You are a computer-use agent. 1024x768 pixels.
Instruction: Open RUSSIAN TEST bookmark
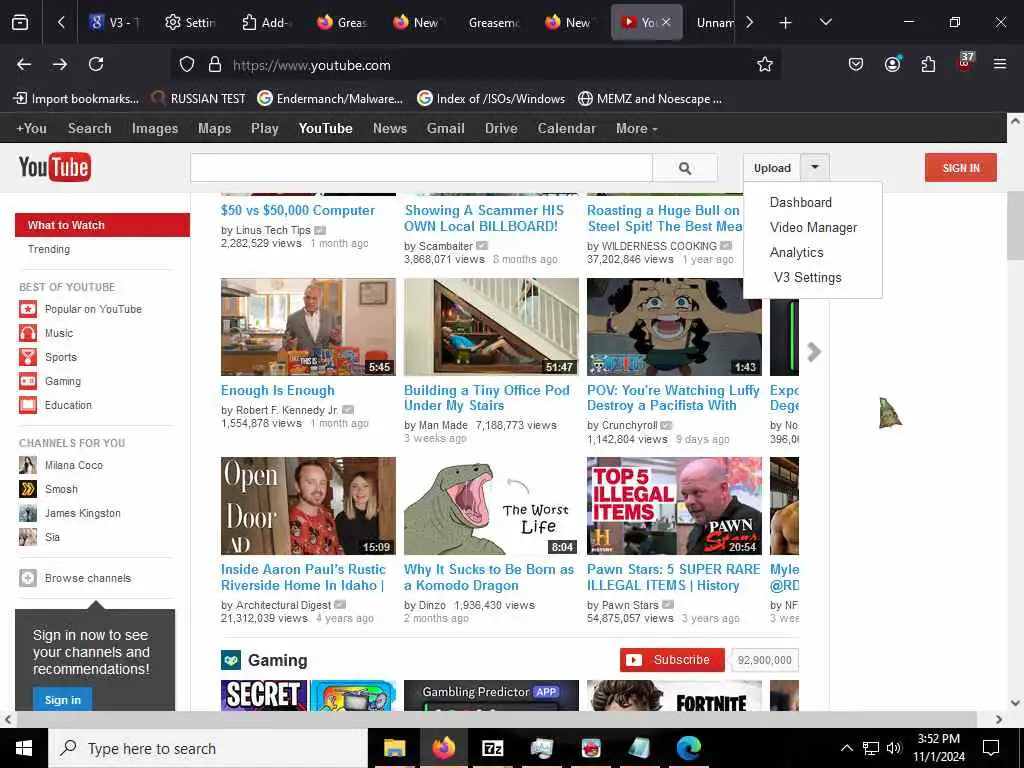(x=198, y=99)
